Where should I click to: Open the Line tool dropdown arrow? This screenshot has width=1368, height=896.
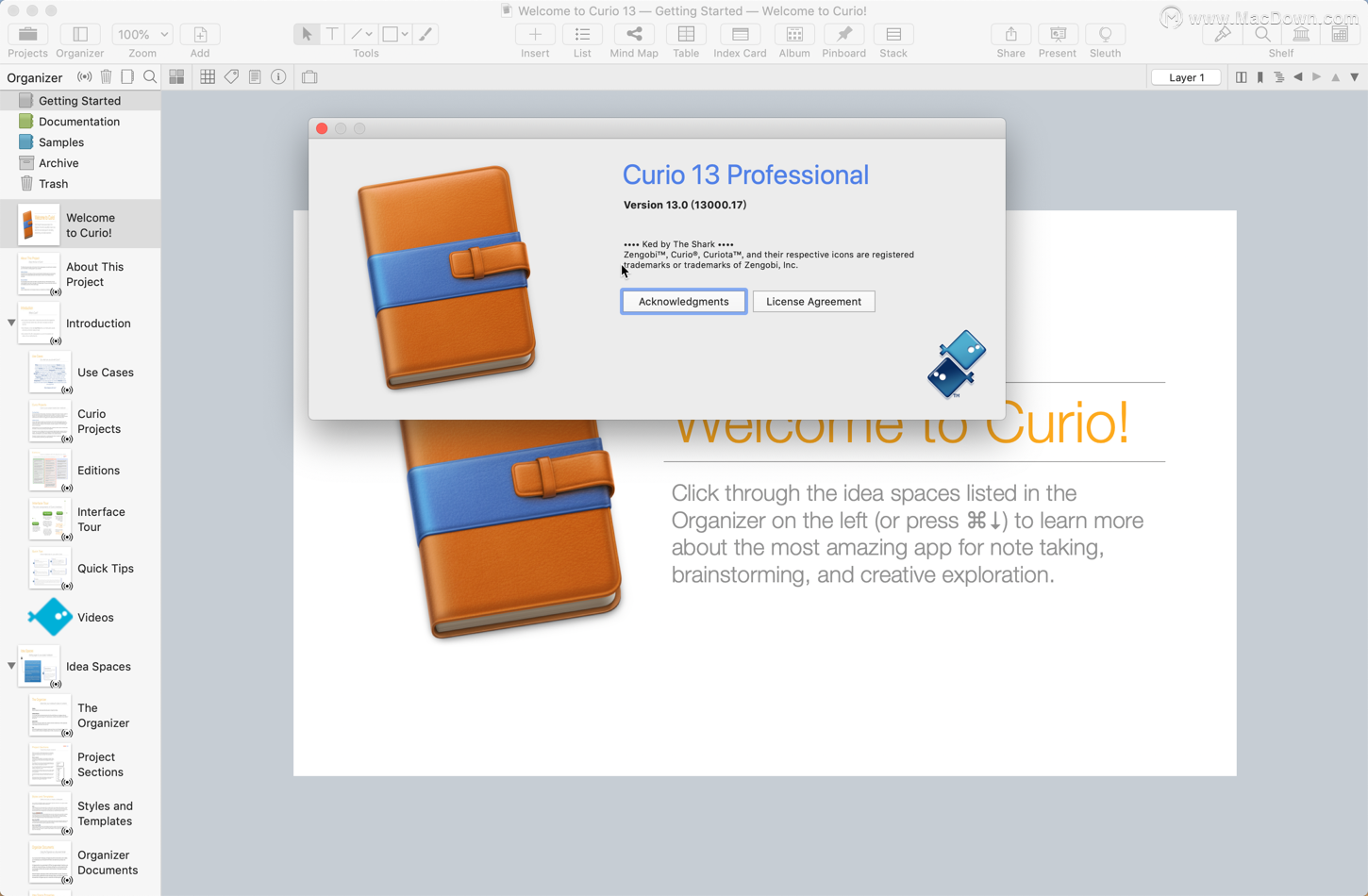pyautogui.click(x=369, y=35)
